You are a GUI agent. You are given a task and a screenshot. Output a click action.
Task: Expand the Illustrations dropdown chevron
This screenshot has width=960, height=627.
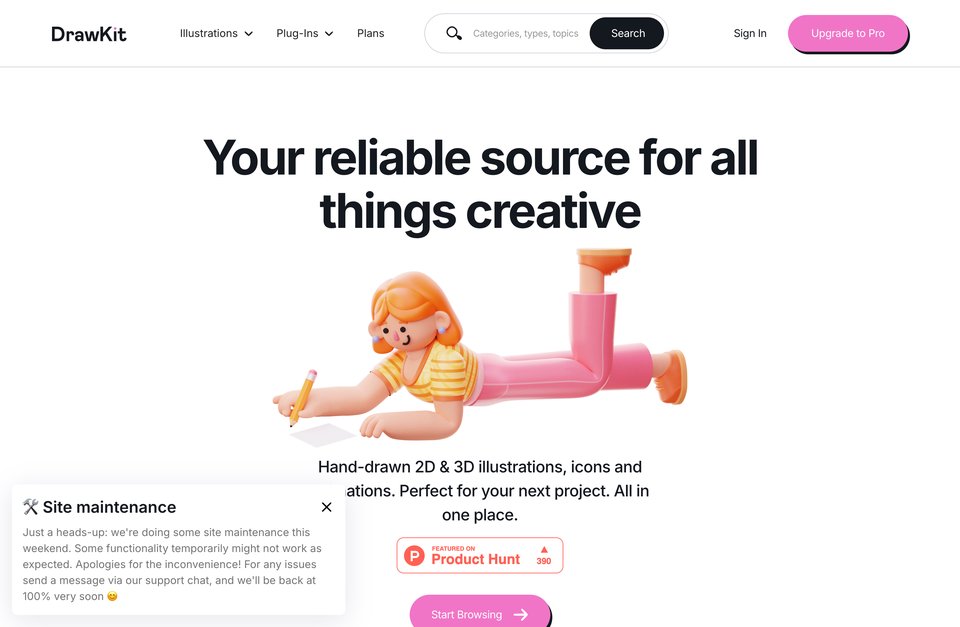[x=249, y=34]
